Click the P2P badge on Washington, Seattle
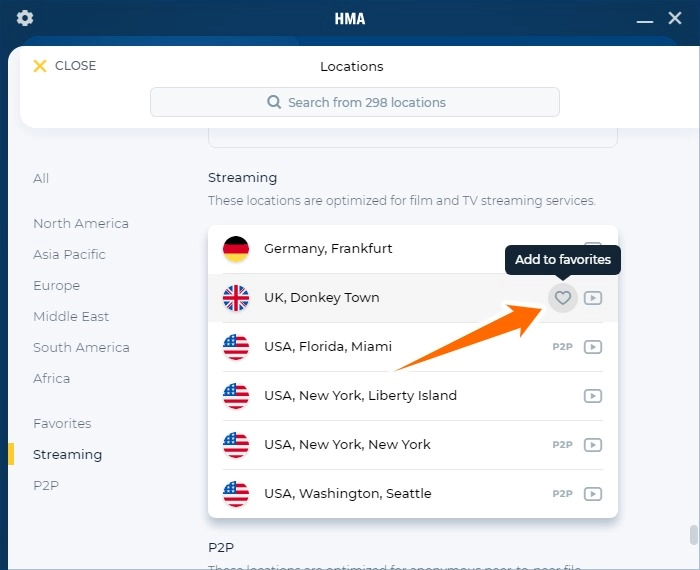Image resolution: width=700 pixels, height=570 pixels. (x=562, y=494)
